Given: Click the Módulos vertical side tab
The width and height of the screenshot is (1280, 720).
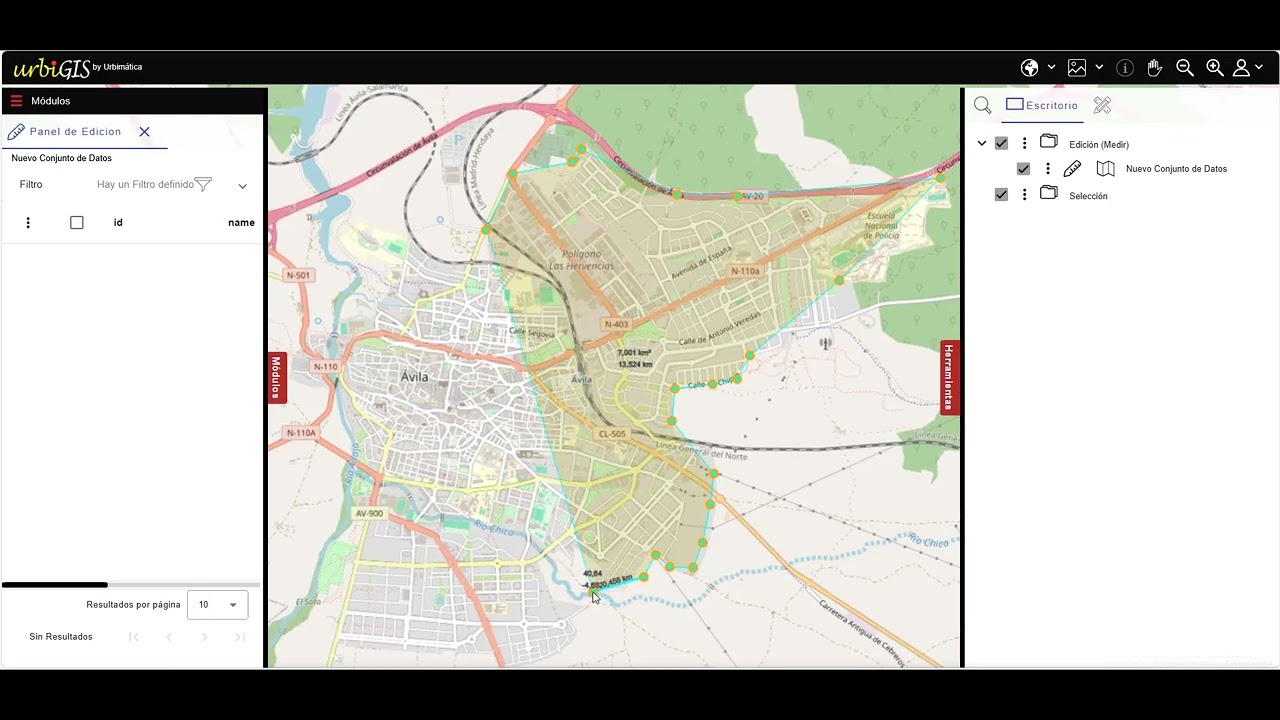Looking at the screenshot, I should (x=277, y=377).
